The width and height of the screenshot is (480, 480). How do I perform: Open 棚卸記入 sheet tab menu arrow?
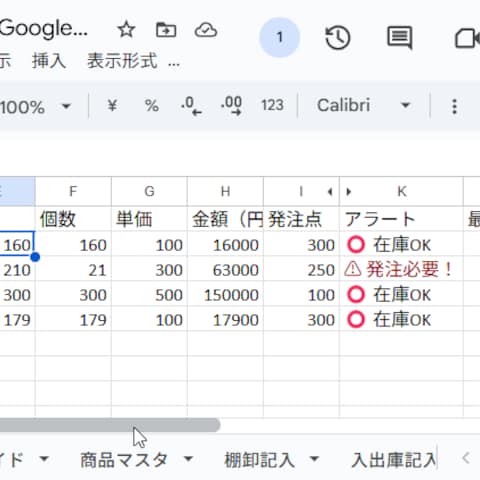point(314,459)
